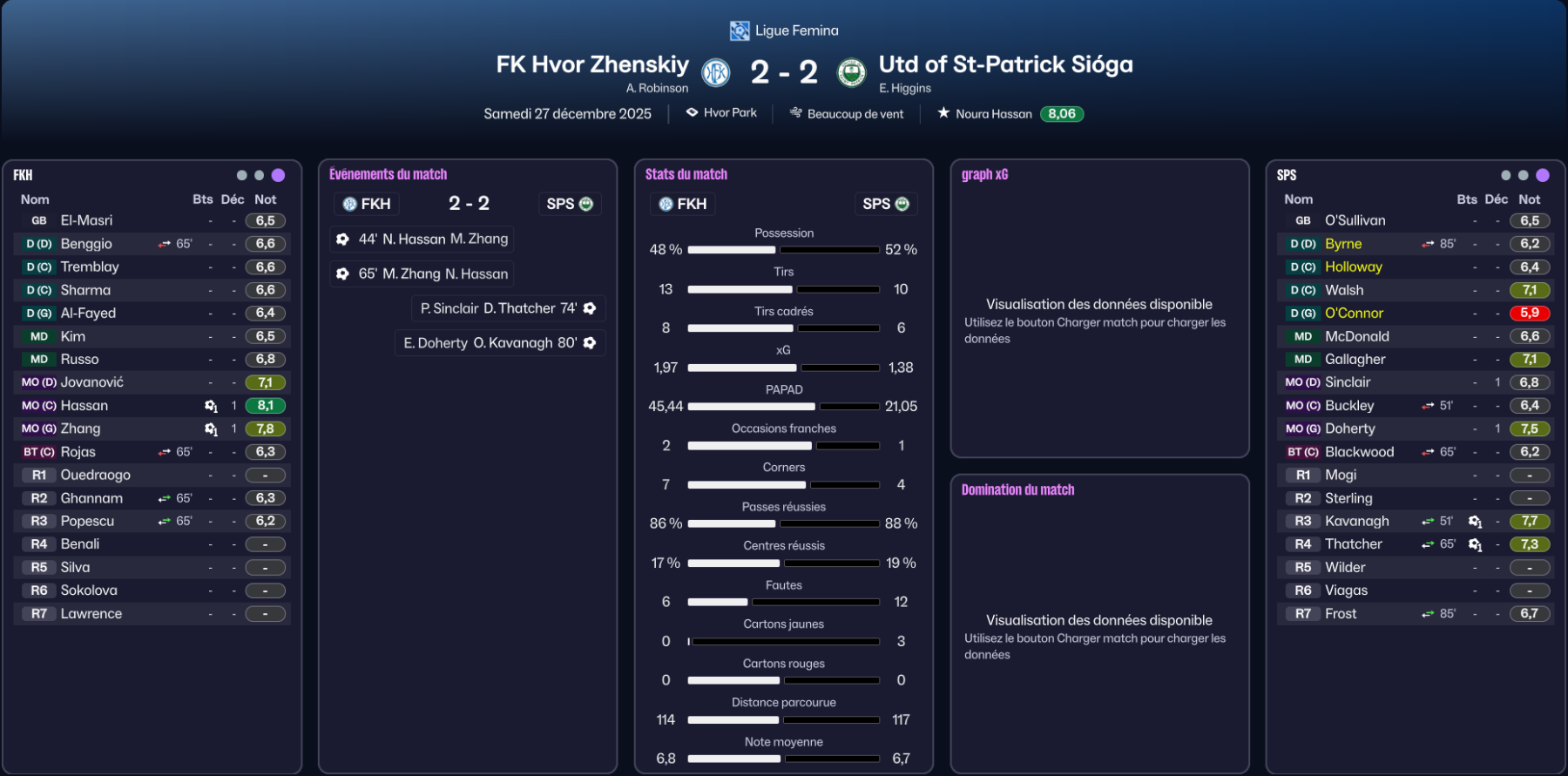The height and width of the screenshot is (776, 1568).
Task: Click the substitution icon in Benggio's row
Action: tap(164, 244)
